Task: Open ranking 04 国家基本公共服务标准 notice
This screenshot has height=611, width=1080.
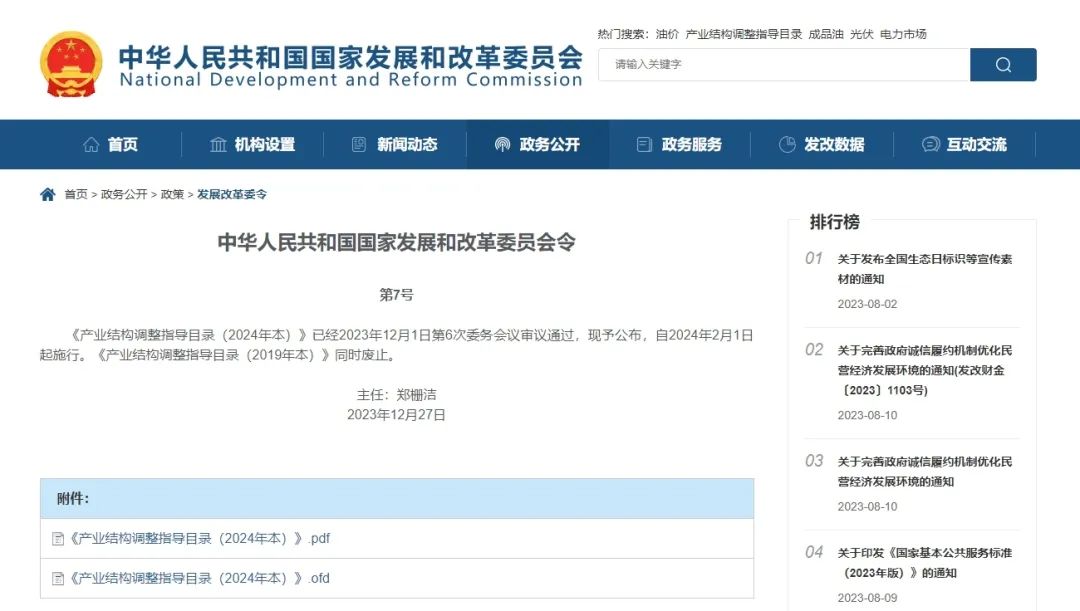Action: 924,563
